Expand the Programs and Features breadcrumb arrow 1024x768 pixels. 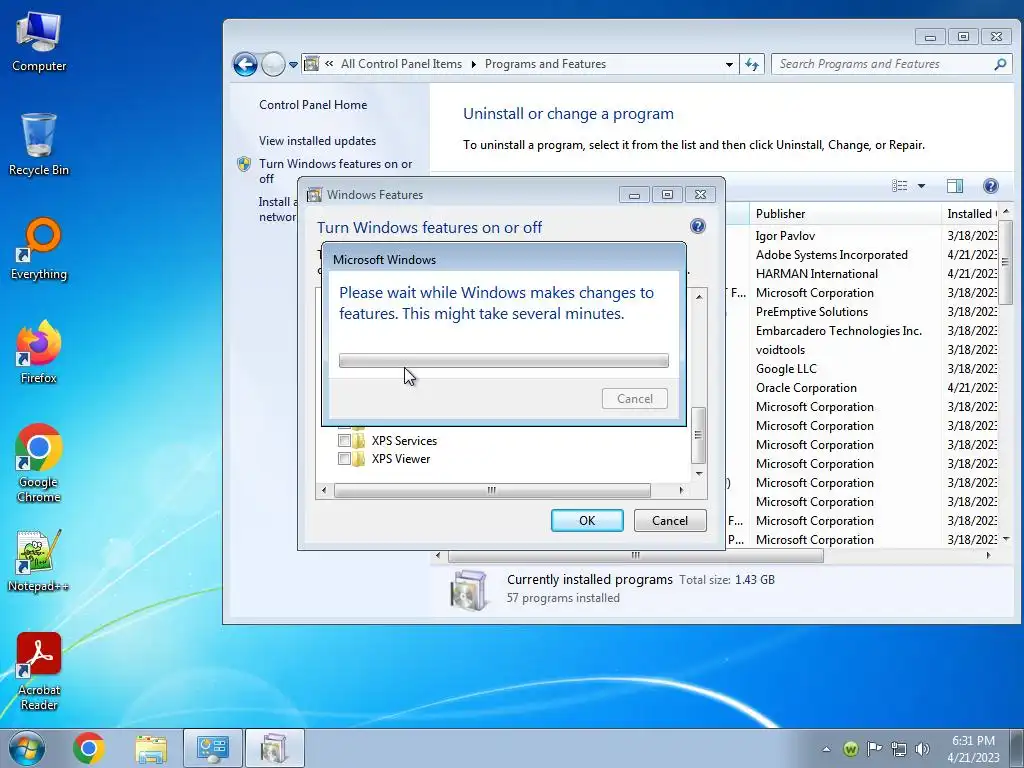(x=474, y=64)
